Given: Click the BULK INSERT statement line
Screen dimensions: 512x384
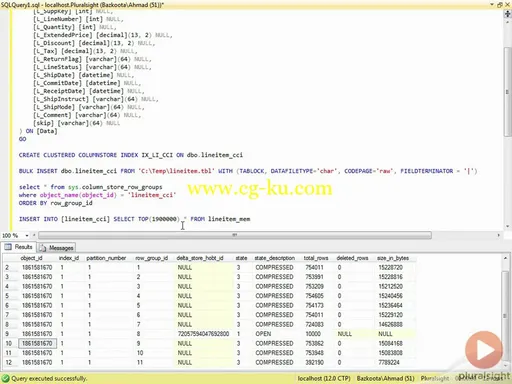Looking at the screenshot, I should click(248, 171).
